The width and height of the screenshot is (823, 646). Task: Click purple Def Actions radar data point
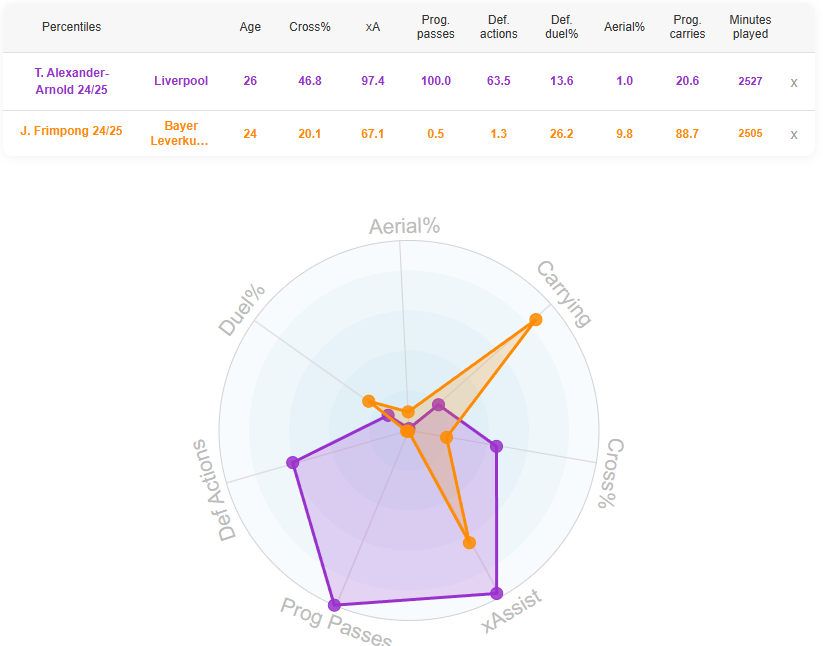point(293,462)
